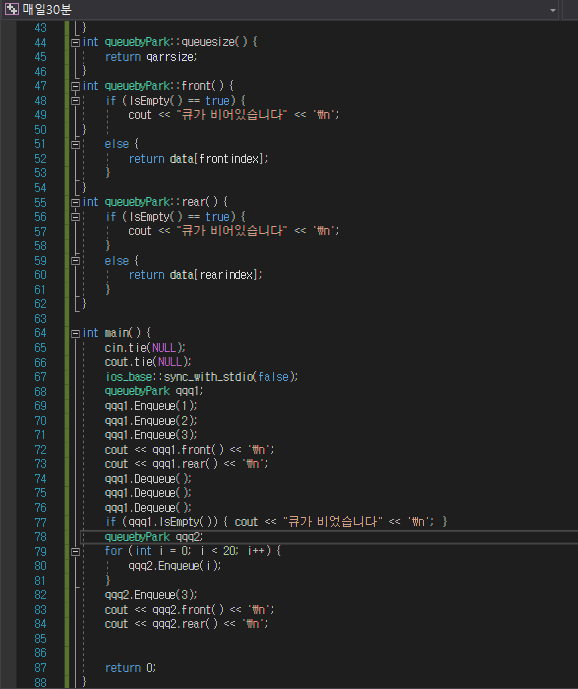Click line number 55 in the margin

(40, 203)
